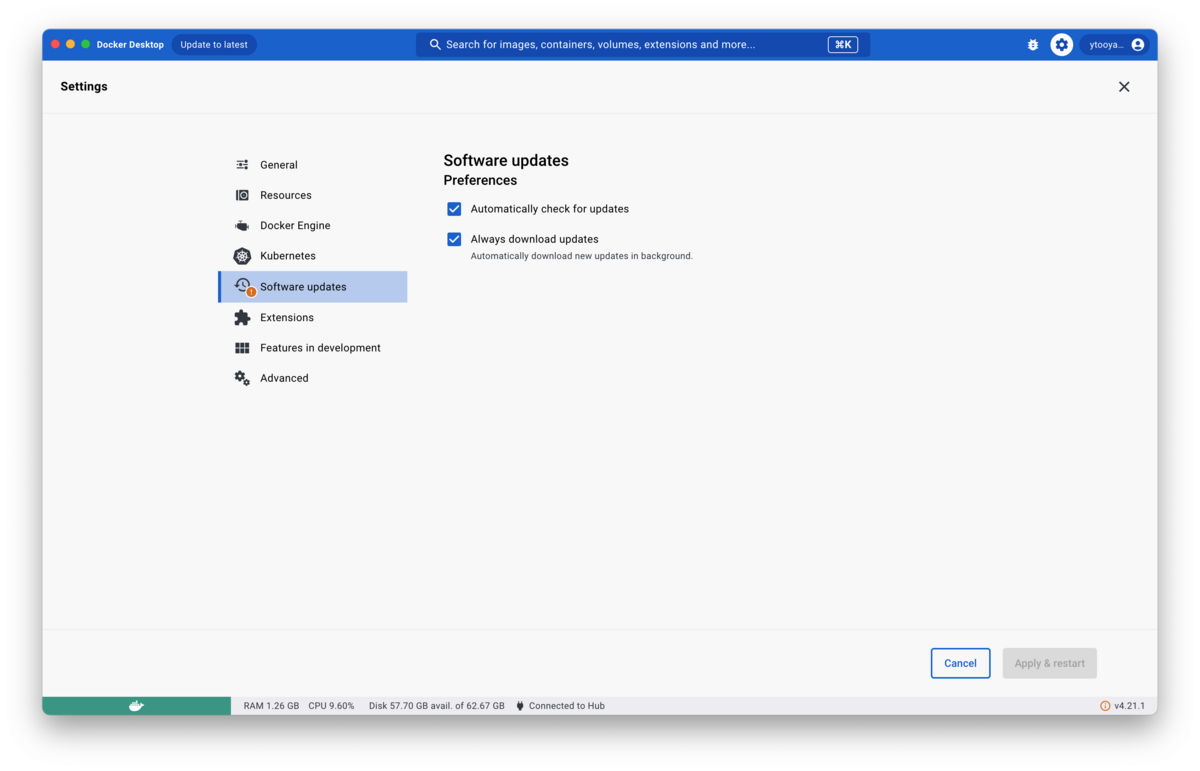Click the Kubernetes wheel icon
Image resolution: width=1200 pixels, height=771 pixels.
click(x=242, y=256)
